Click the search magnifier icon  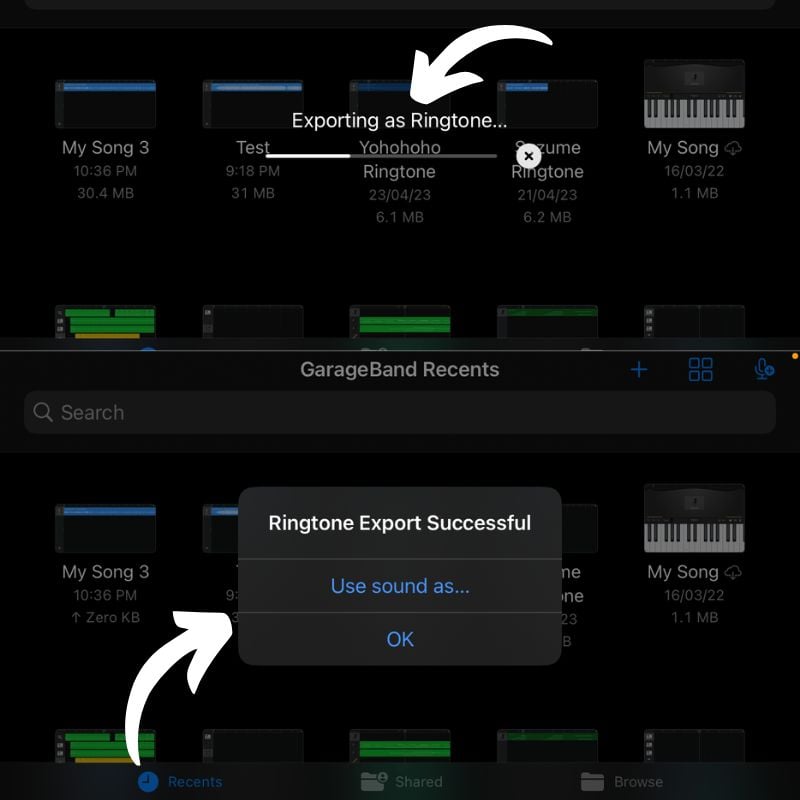[43, 412]
